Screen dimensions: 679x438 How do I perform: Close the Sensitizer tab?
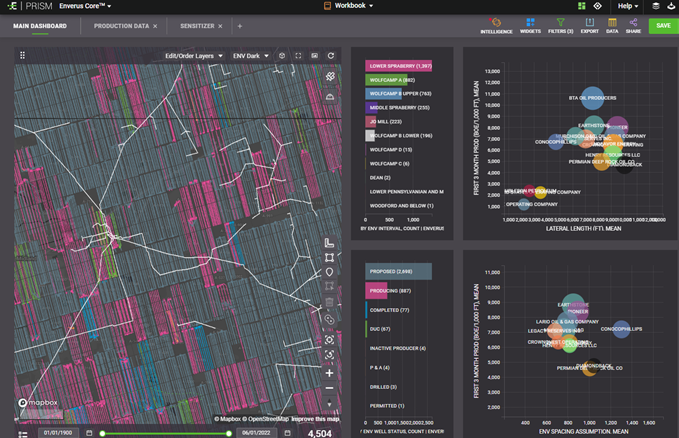[x=220, y=26]
